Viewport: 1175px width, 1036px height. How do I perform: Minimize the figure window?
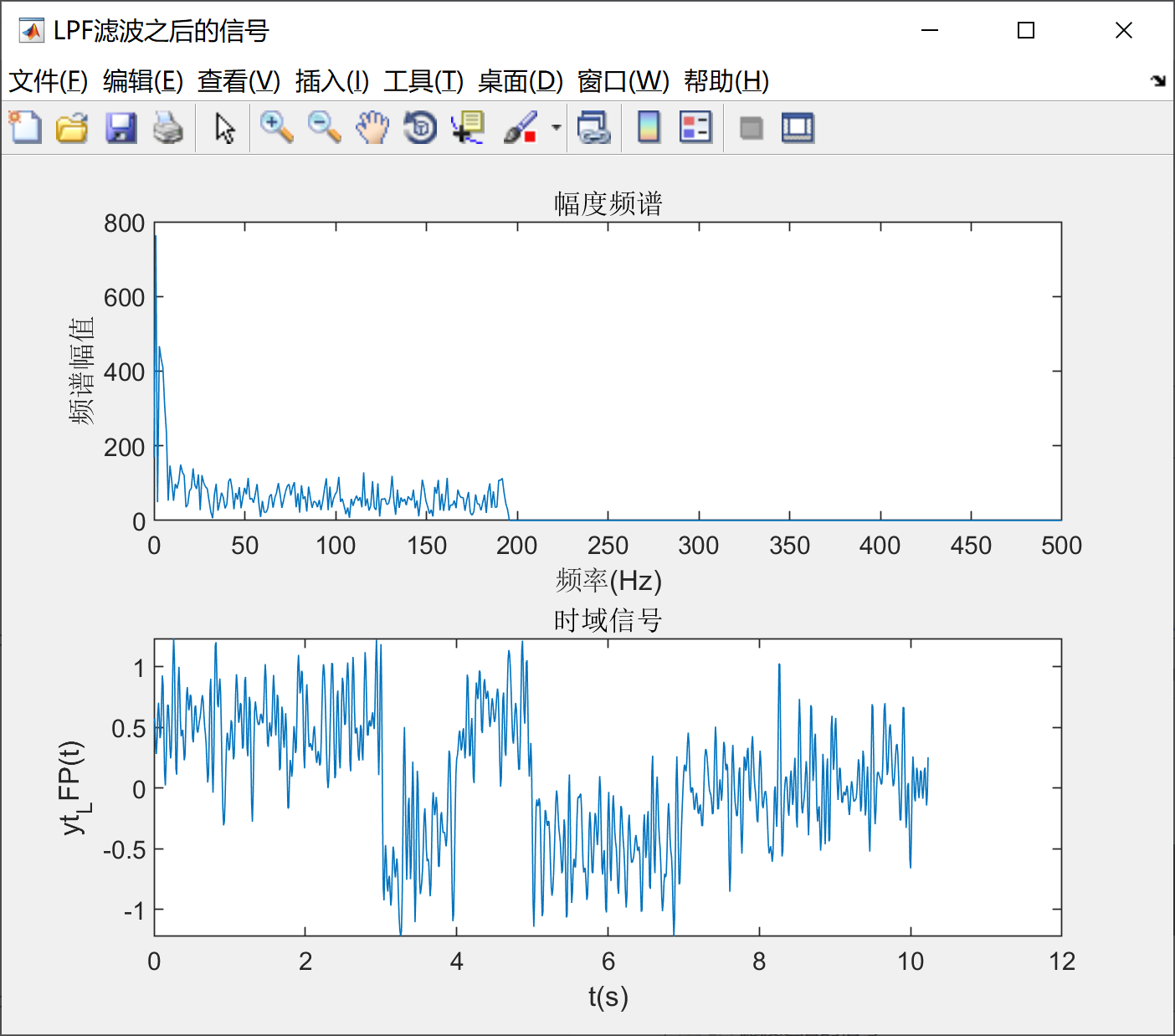tap(930, 31)
